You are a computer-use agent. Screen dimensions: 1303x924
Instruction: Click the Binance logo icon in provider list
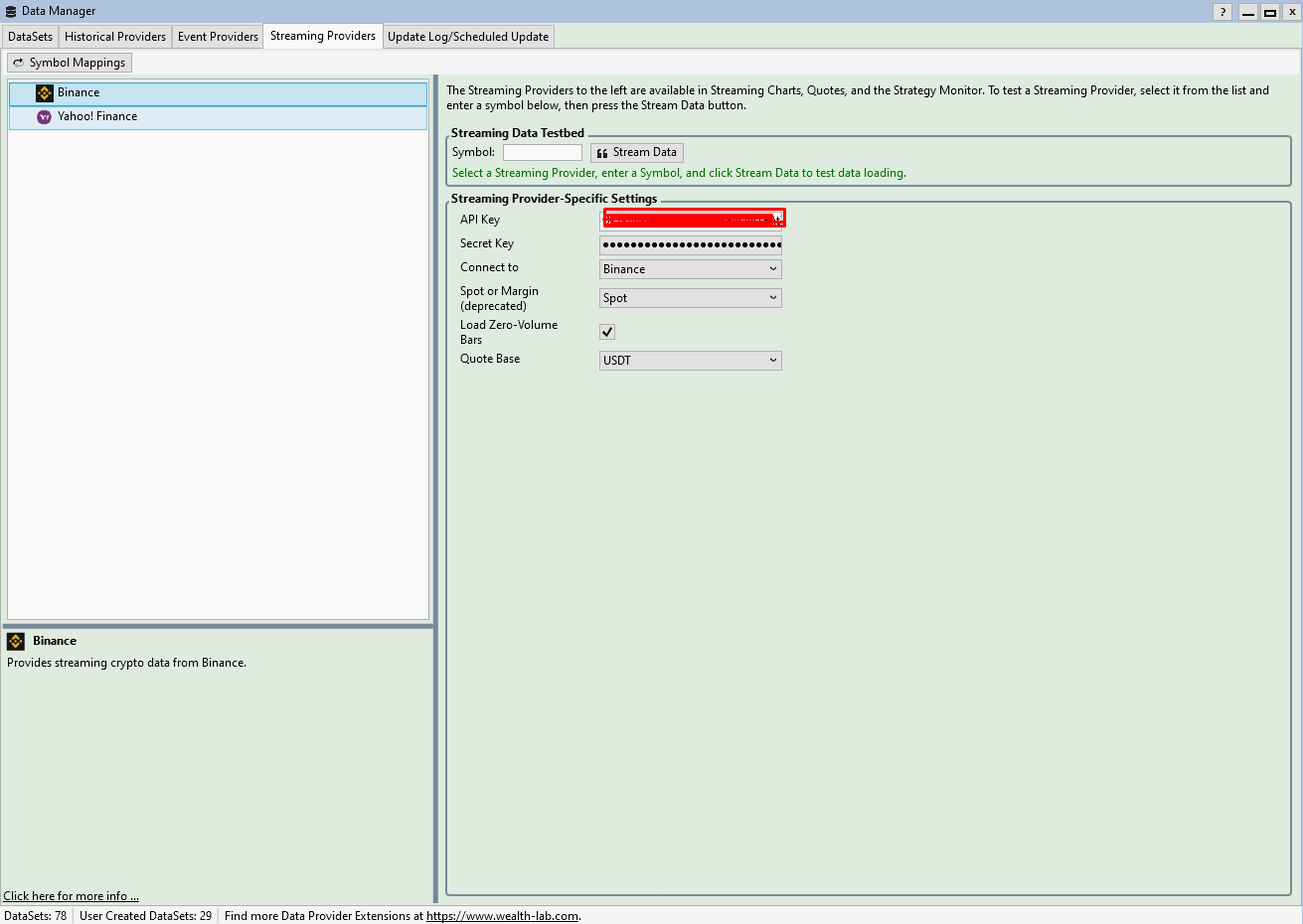pos(45,93)
